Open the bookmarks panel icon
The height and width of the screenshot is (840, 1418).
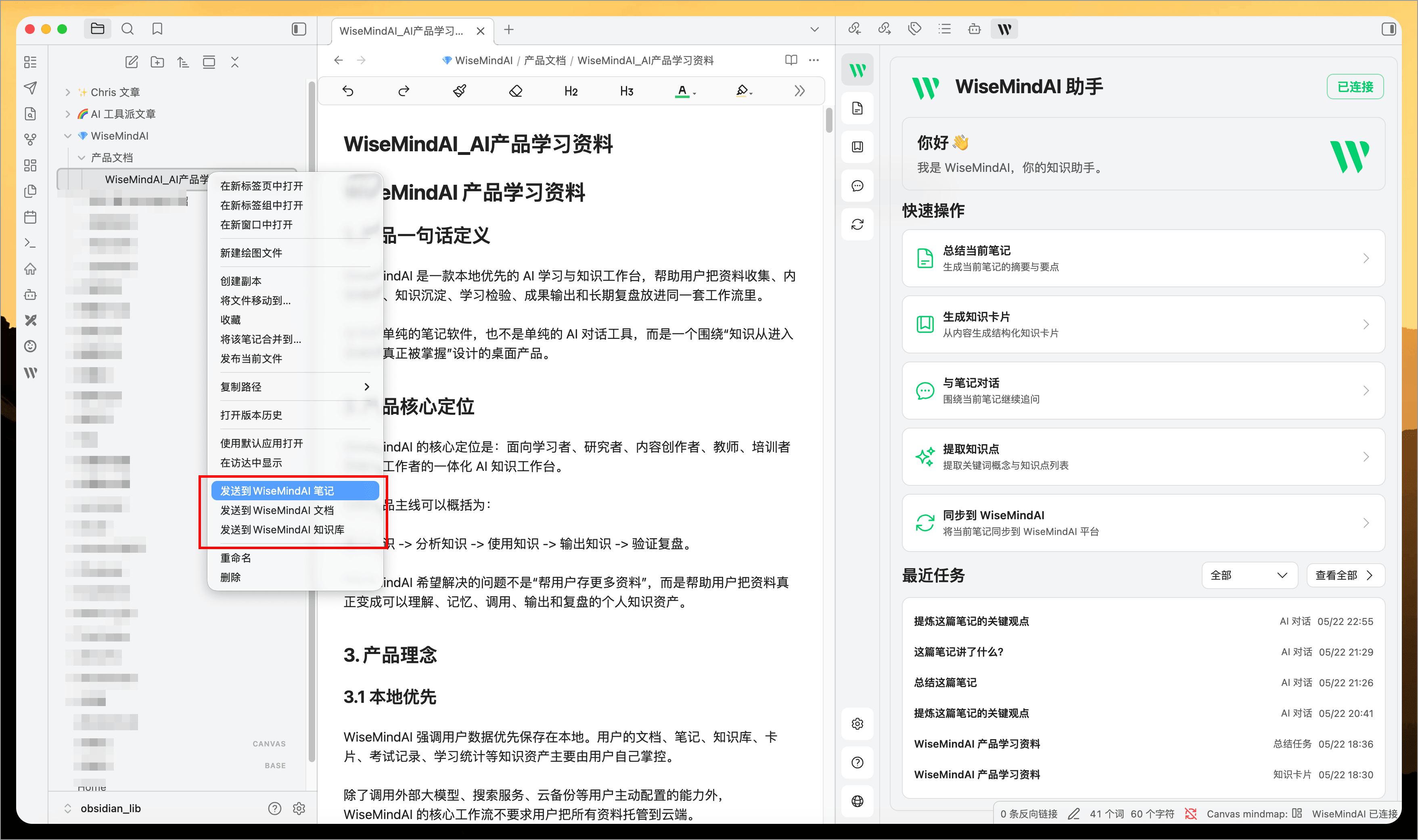click(157, 29)
